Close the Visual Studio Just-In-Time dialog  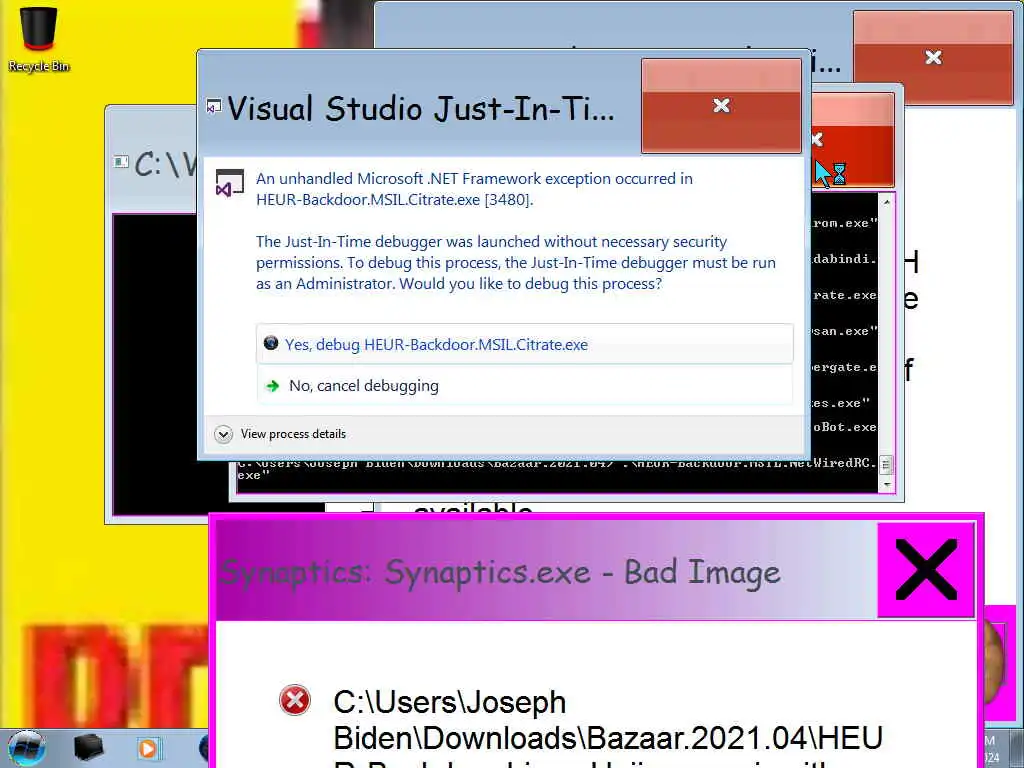click(721, 106)
